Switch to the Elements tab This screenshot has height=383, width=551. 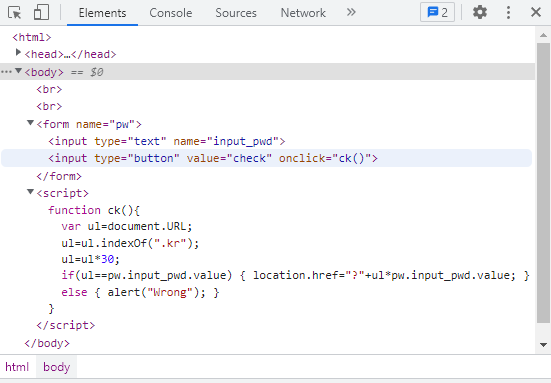coord(102,13)
